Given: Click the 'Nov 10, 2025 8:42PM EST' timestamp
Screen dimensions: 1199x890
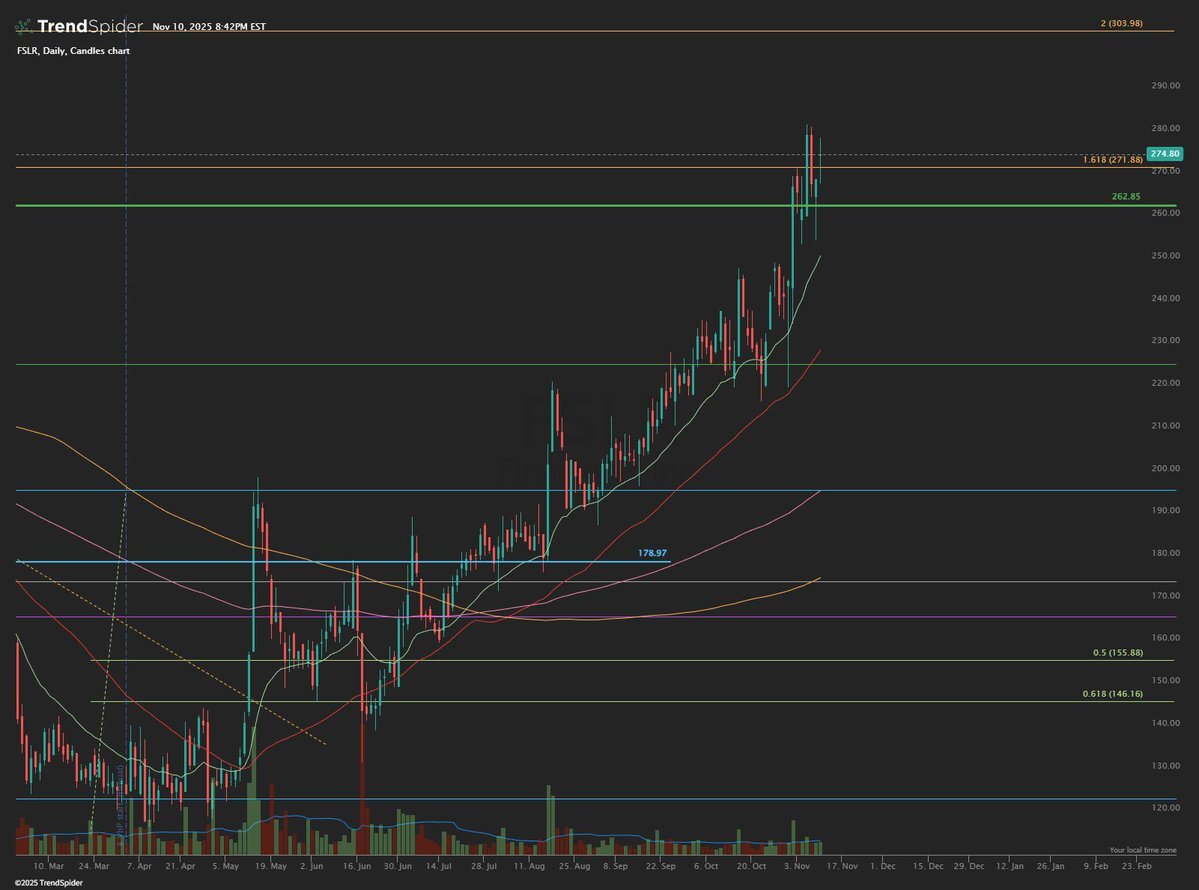Looking at the screenshot, I should [209, 27].
